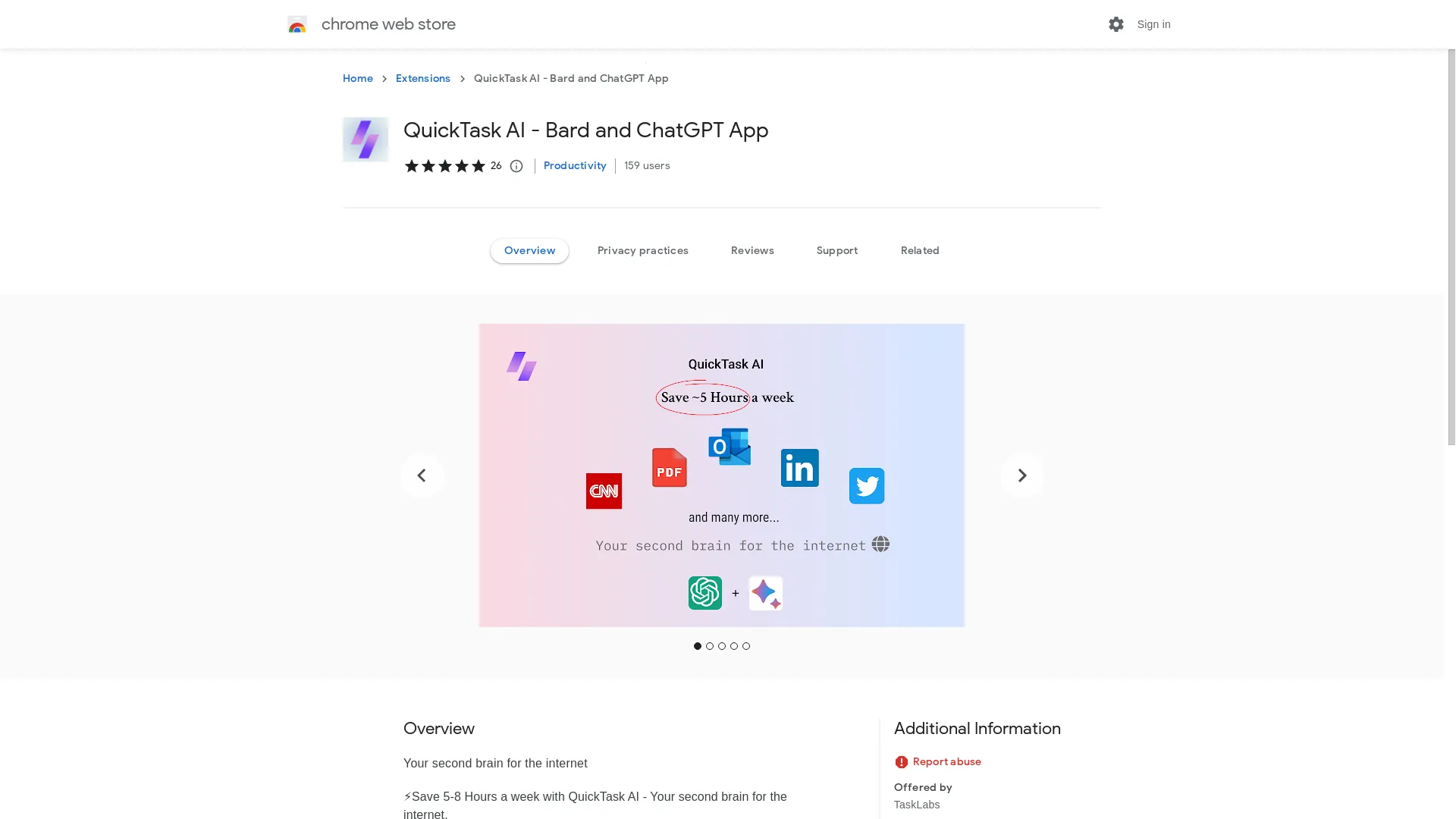1456x819 pixels.
Task: Open the rating info icon
Action: [x=516, y=166]
